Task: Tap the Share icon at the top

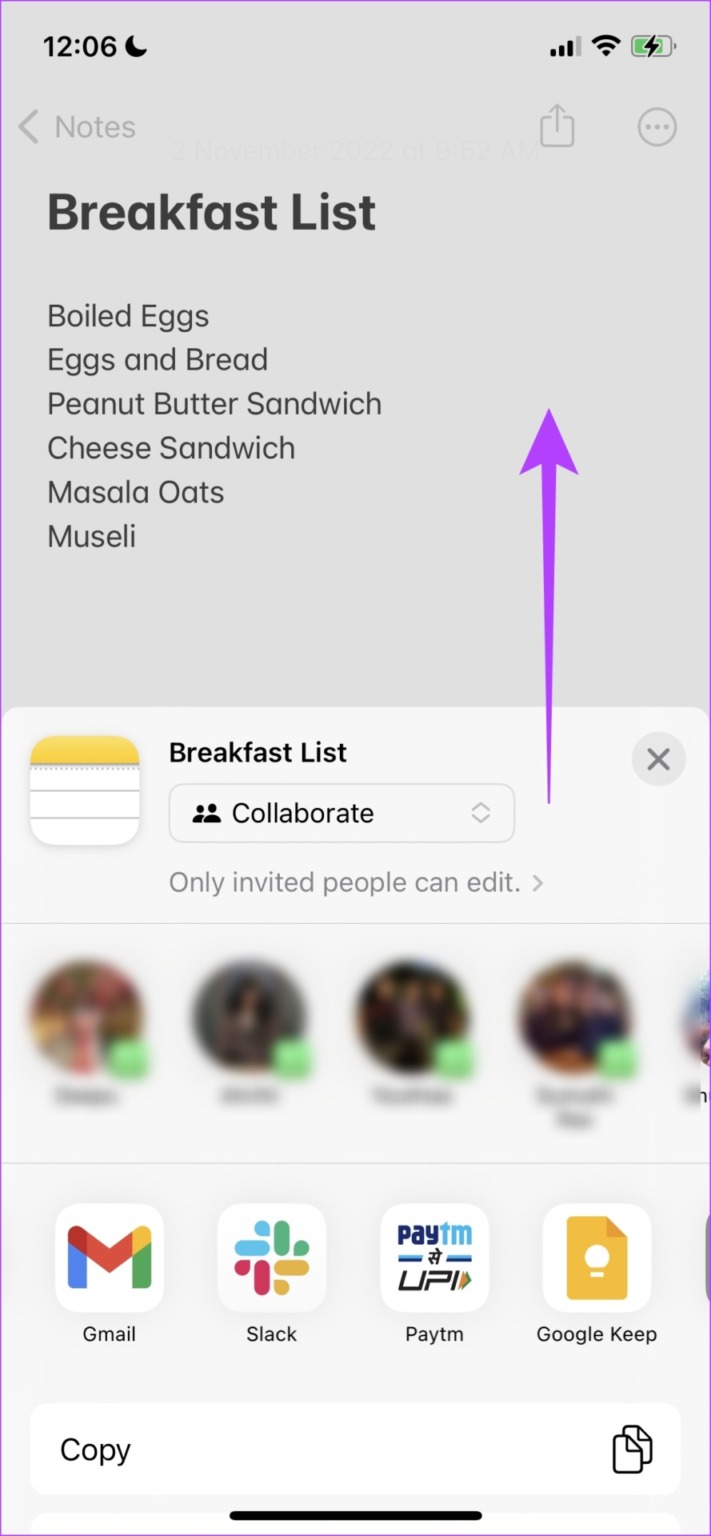Action: [x=556, y=126]
